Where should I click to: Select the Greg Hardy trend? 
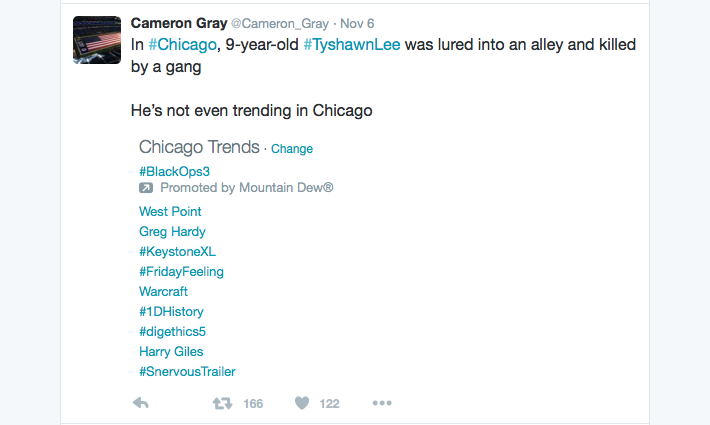point(172,231)
